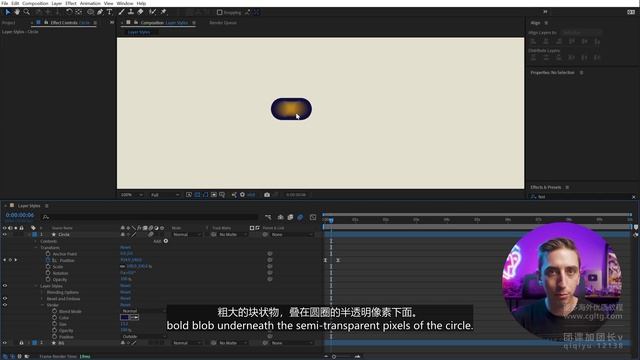640x360 pixels.
Task: Hide the BG layer eye icon
Action: point(4,343)
